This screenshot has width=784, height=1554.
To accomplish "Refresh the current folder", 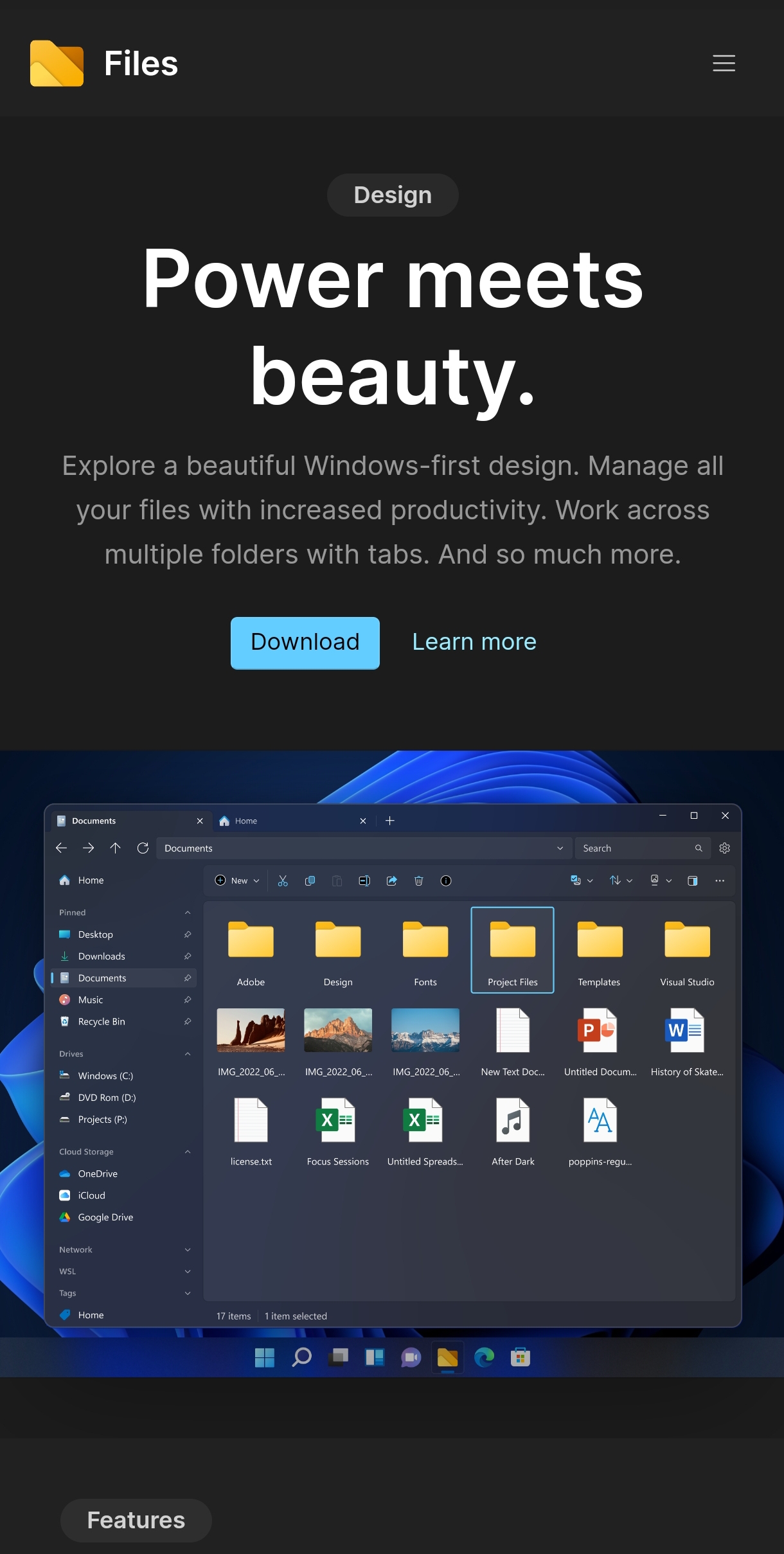I will pyautogui.click(x=143, y=848).
